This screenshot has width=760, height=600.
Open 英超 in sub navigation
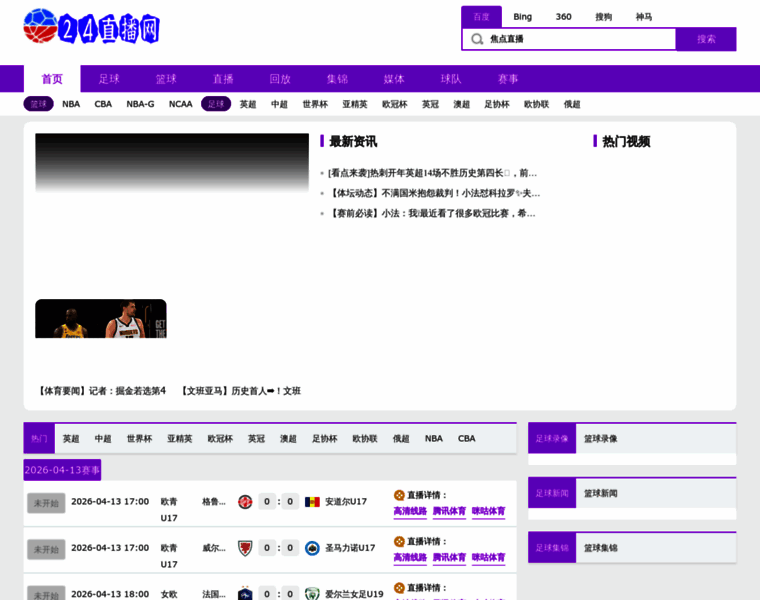(248, 104)
